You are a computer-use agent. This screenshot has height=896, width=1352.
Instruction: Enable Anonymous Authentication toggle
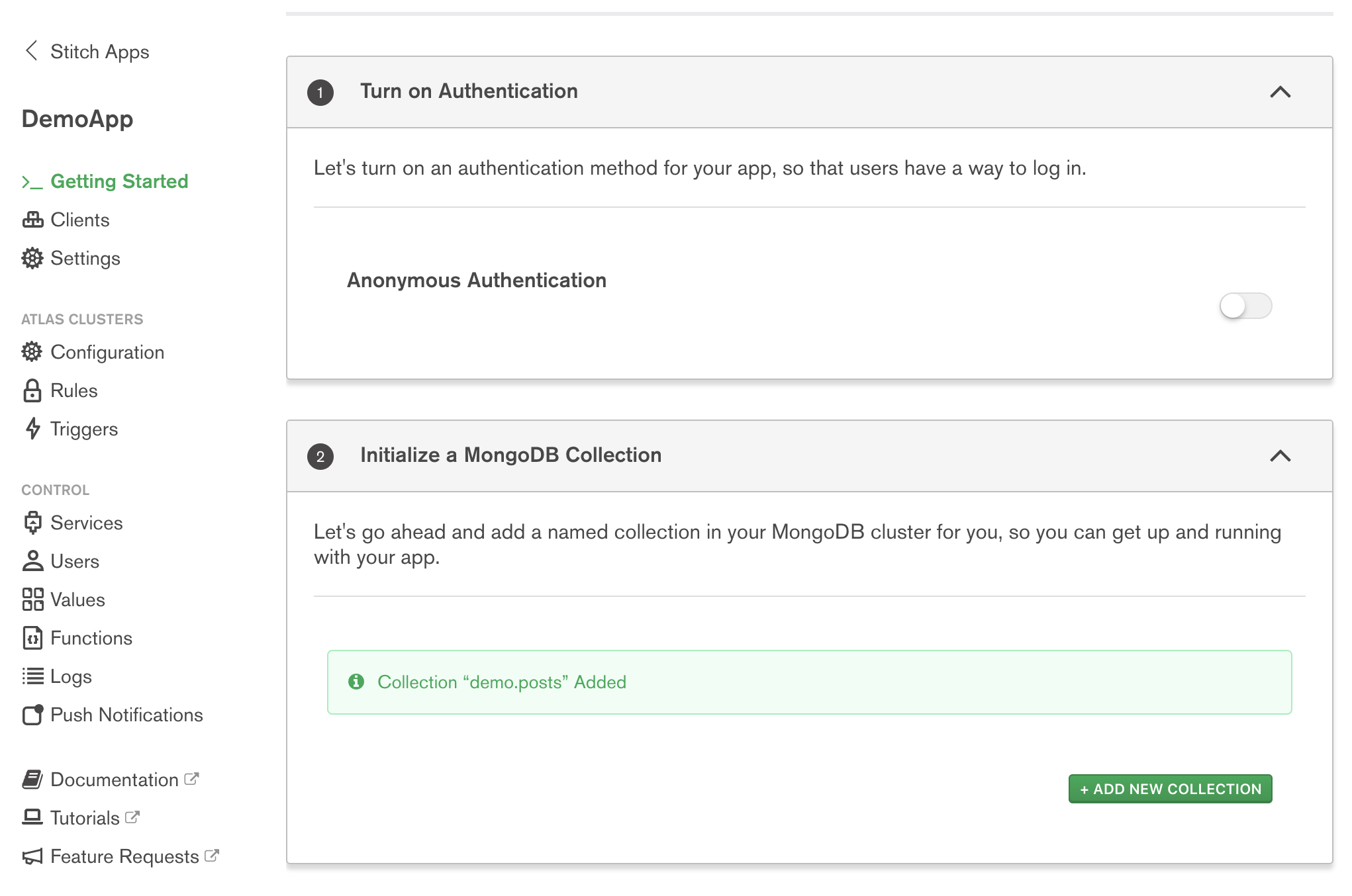click(x=1245, y=306)
